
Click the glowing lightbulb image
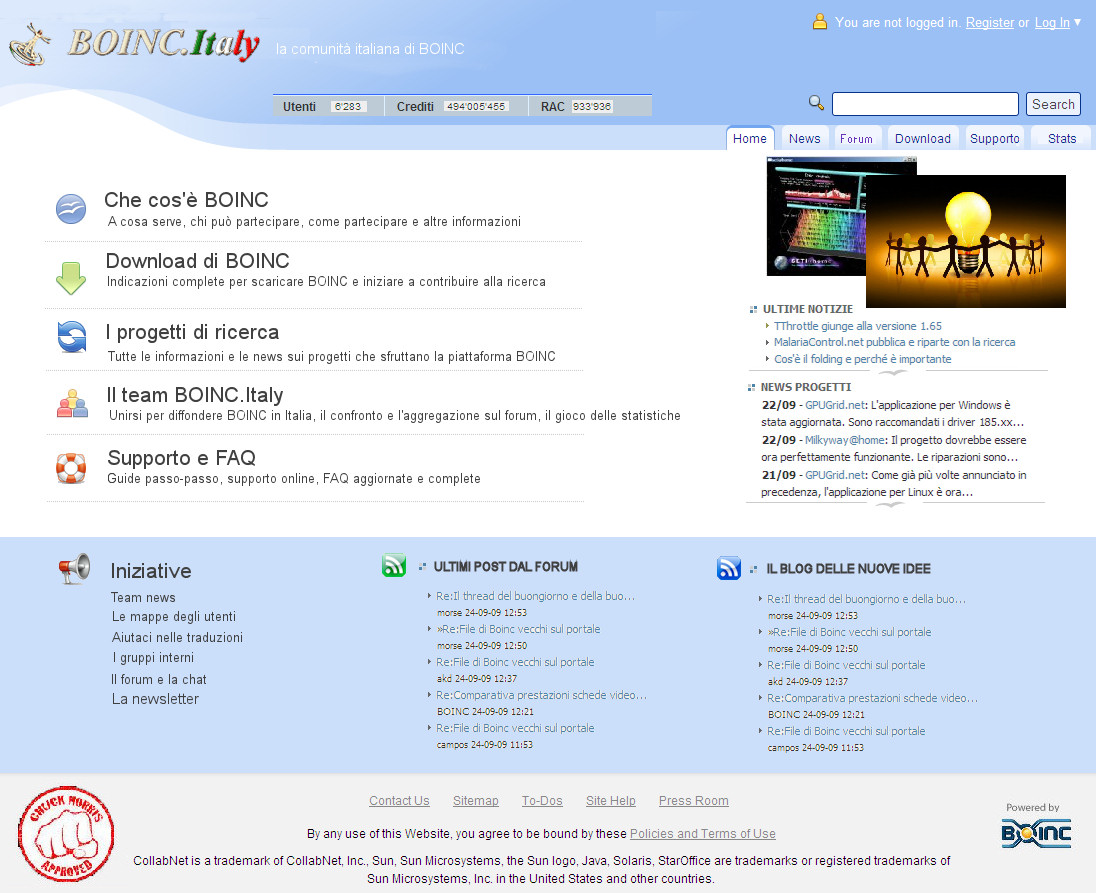[x=965, y=241]
